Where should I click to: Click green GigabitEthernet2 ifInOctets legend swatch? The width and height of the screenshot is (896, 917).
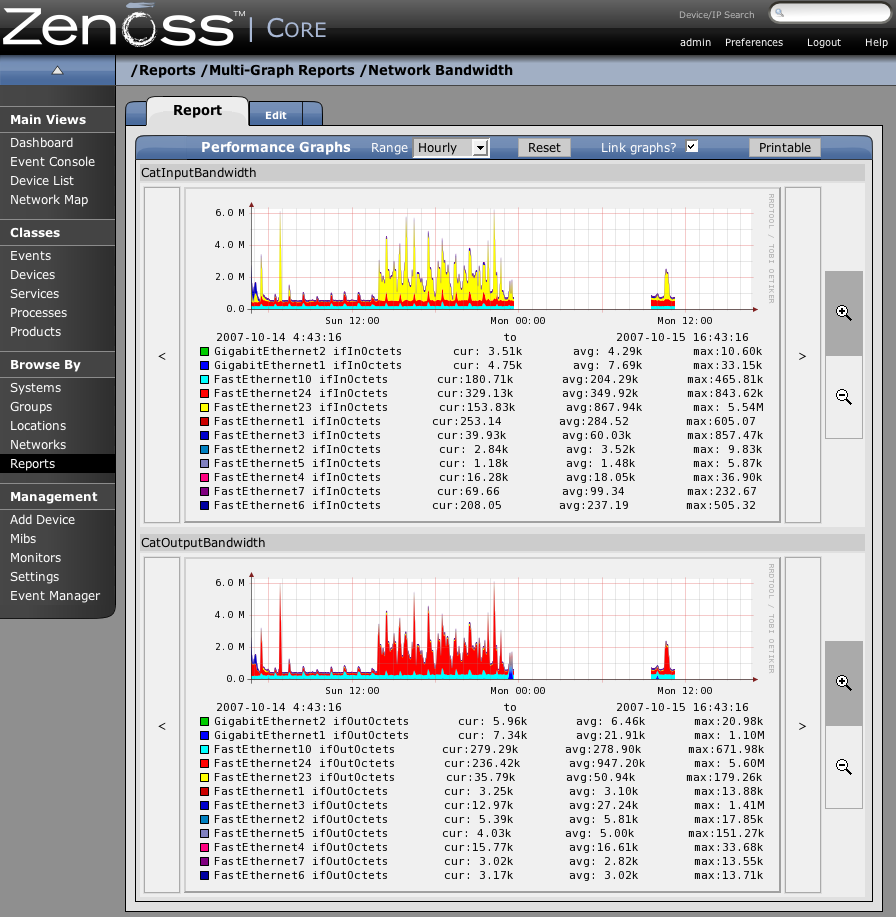pyautogui.click(x=204, y=351)
